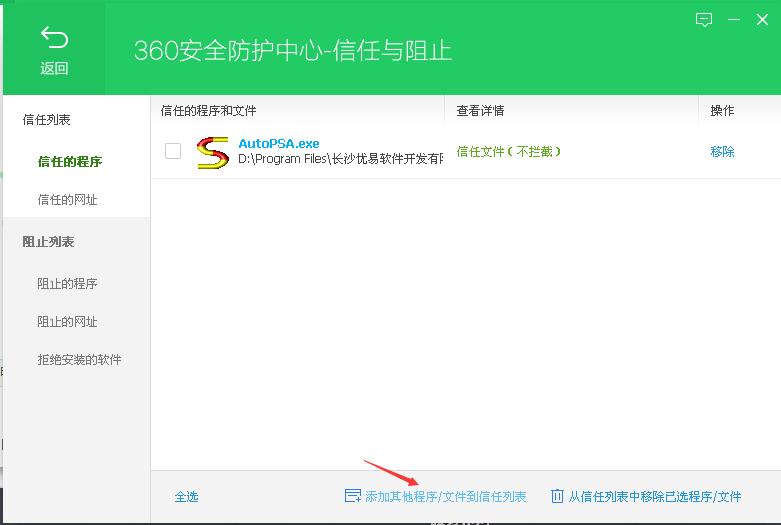This screenshot has width=781, height=525.
Task: Switch to 信任的网址 list
Action: coord(68,199)
